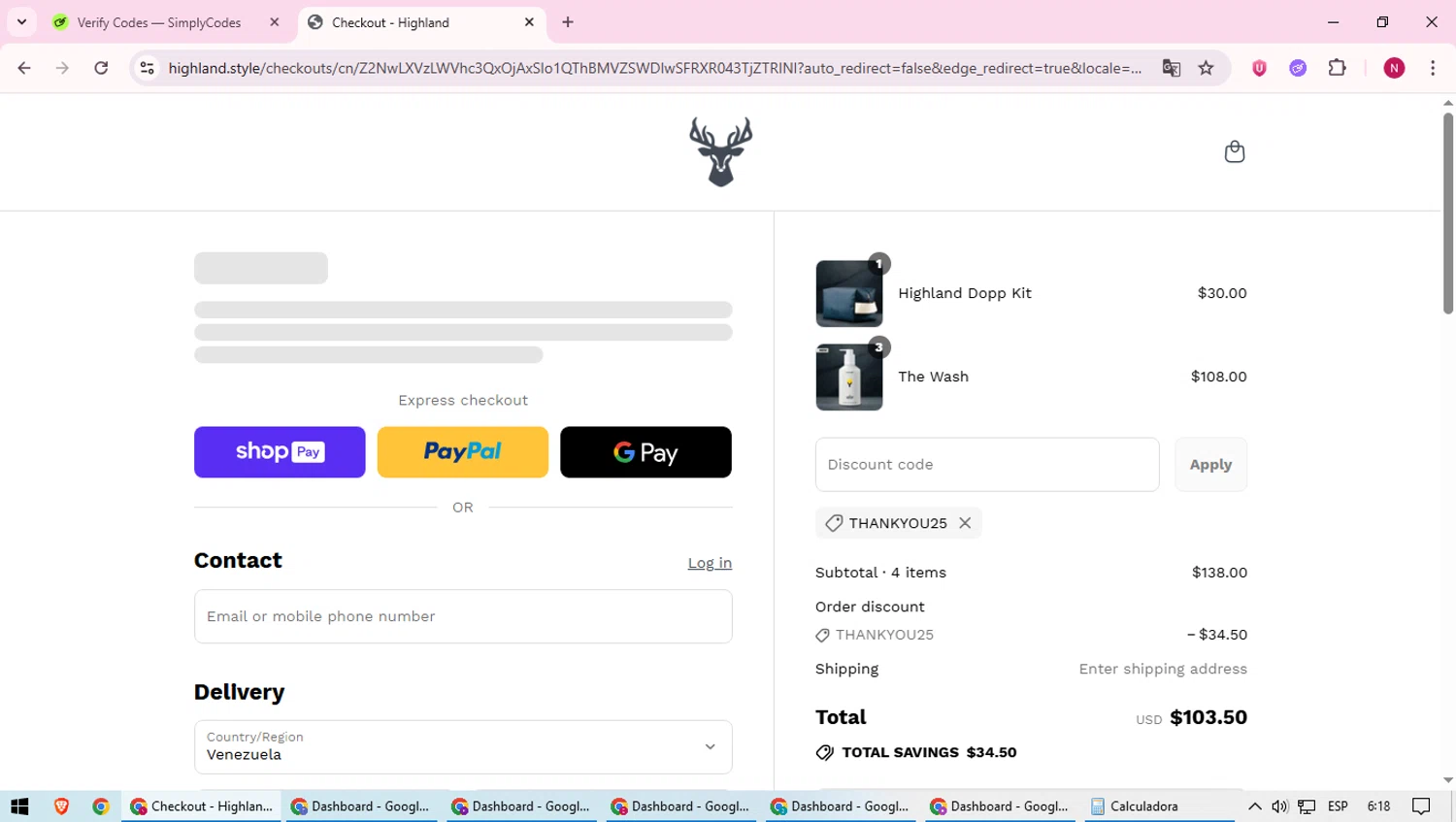Expand the Country/Region dropdown

[463, 747]
